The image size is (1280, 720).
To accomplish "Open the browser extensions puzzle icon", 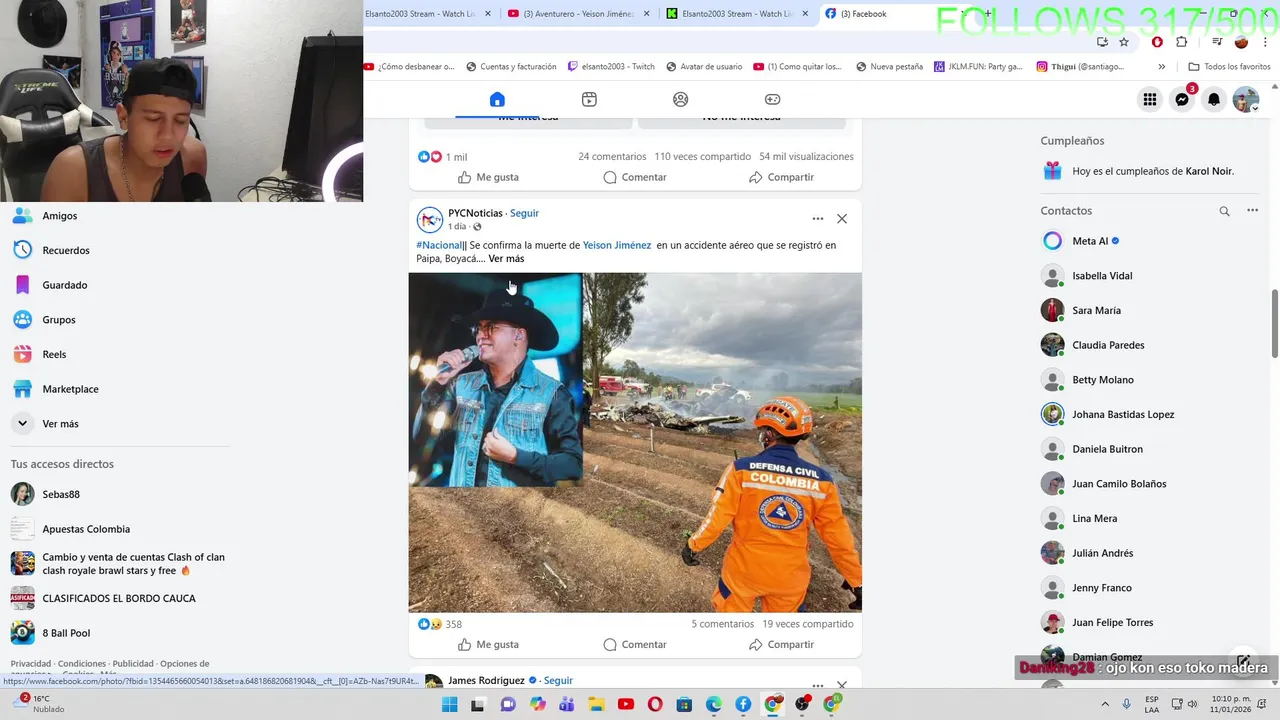I will coord(1182,42).
